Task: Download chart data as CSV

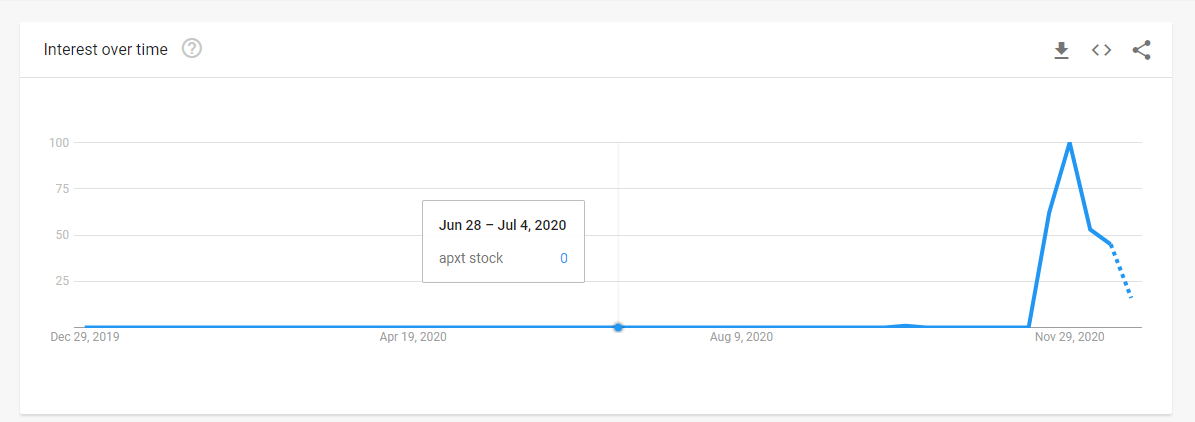Action: (x=1061, y=50)
